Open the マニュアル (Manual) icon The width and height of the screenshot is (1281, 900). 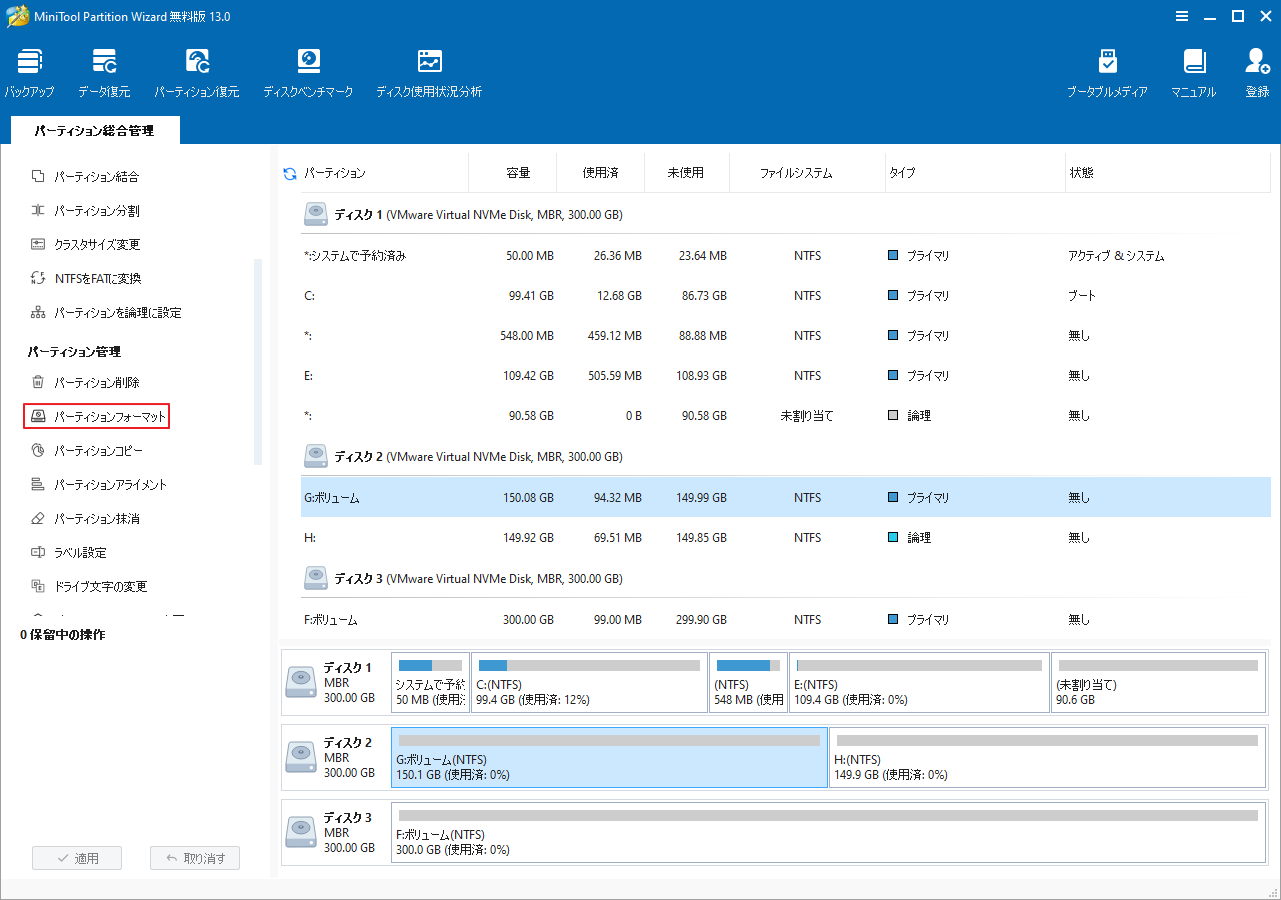[x=1192, y=70]
